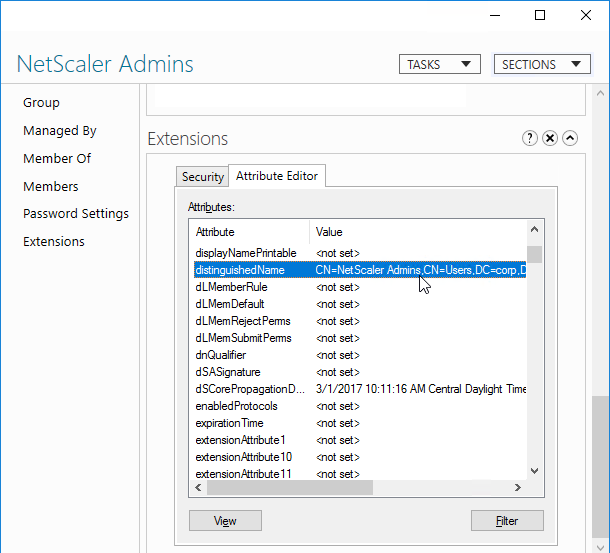The image size is (610, 553).
Task: Open help for the Extensions section
Action: point(529,138)
